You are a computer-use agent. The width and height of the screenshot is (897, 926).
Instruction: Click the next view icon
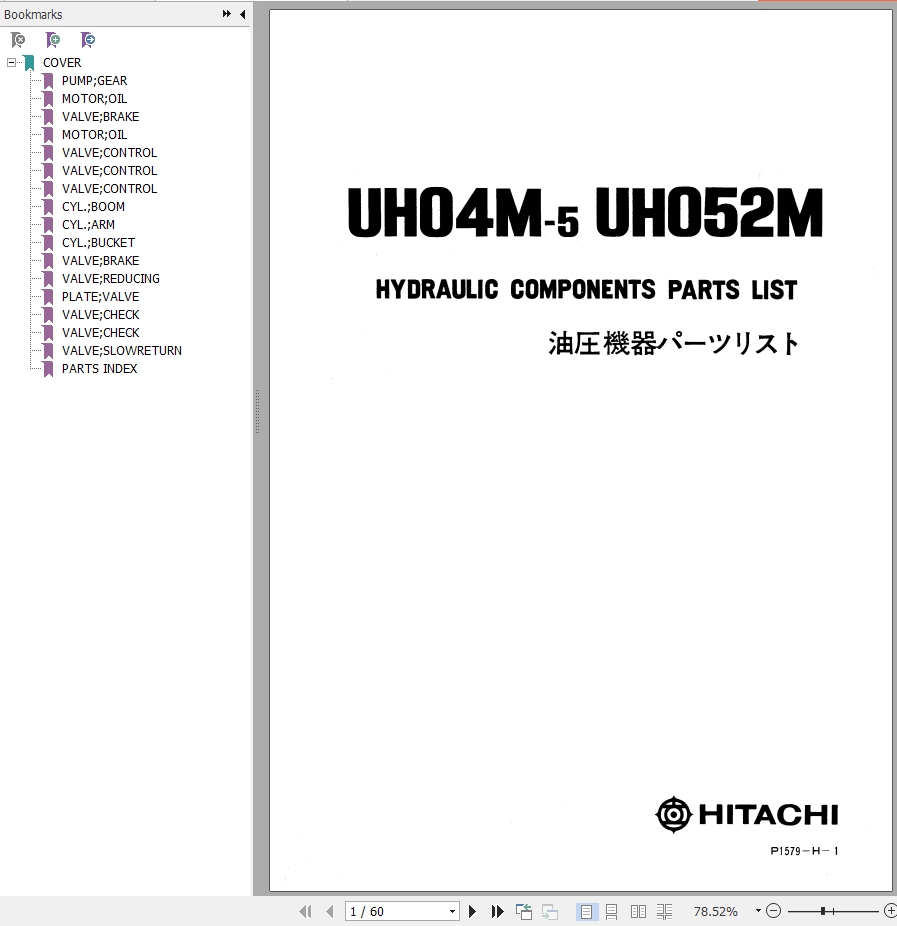550,912
